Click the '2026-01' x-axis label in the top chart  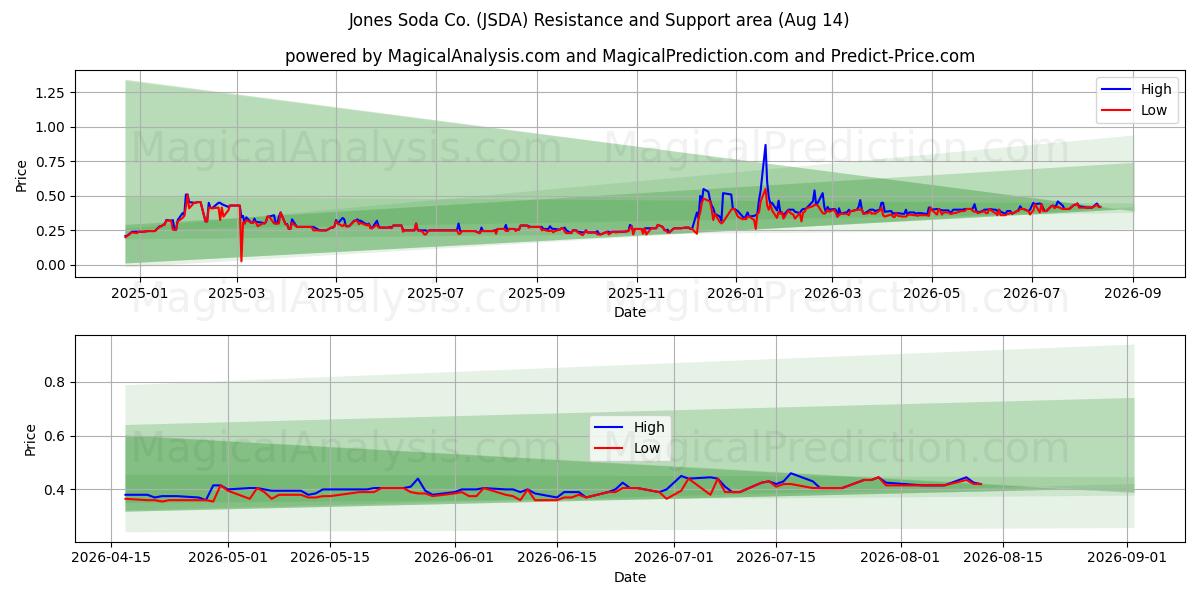(x=737, y=293)
